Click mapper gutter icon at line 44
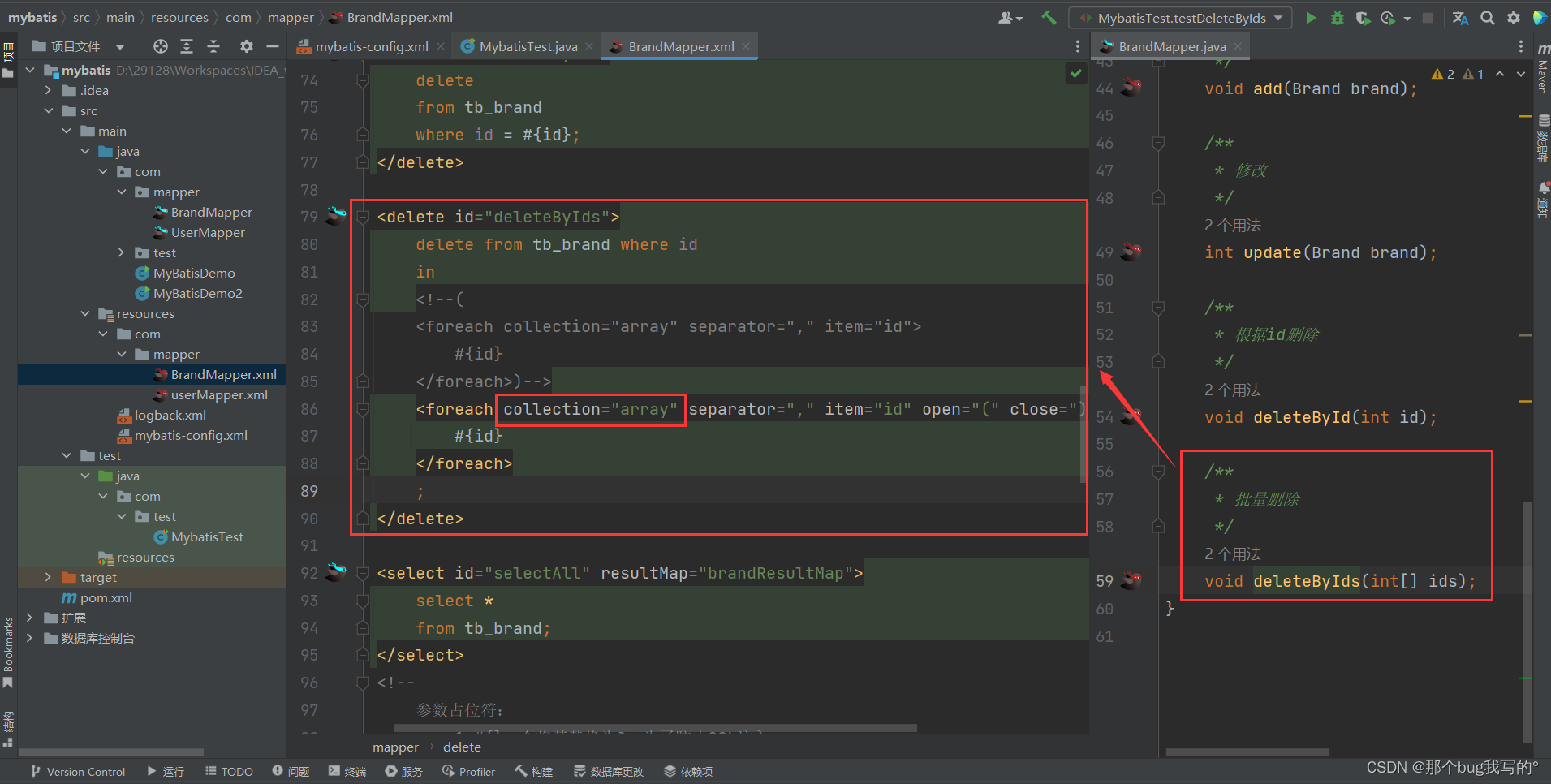This screenshot has width=1551, height=784. pyautogui.click(x=1131, y=88)
